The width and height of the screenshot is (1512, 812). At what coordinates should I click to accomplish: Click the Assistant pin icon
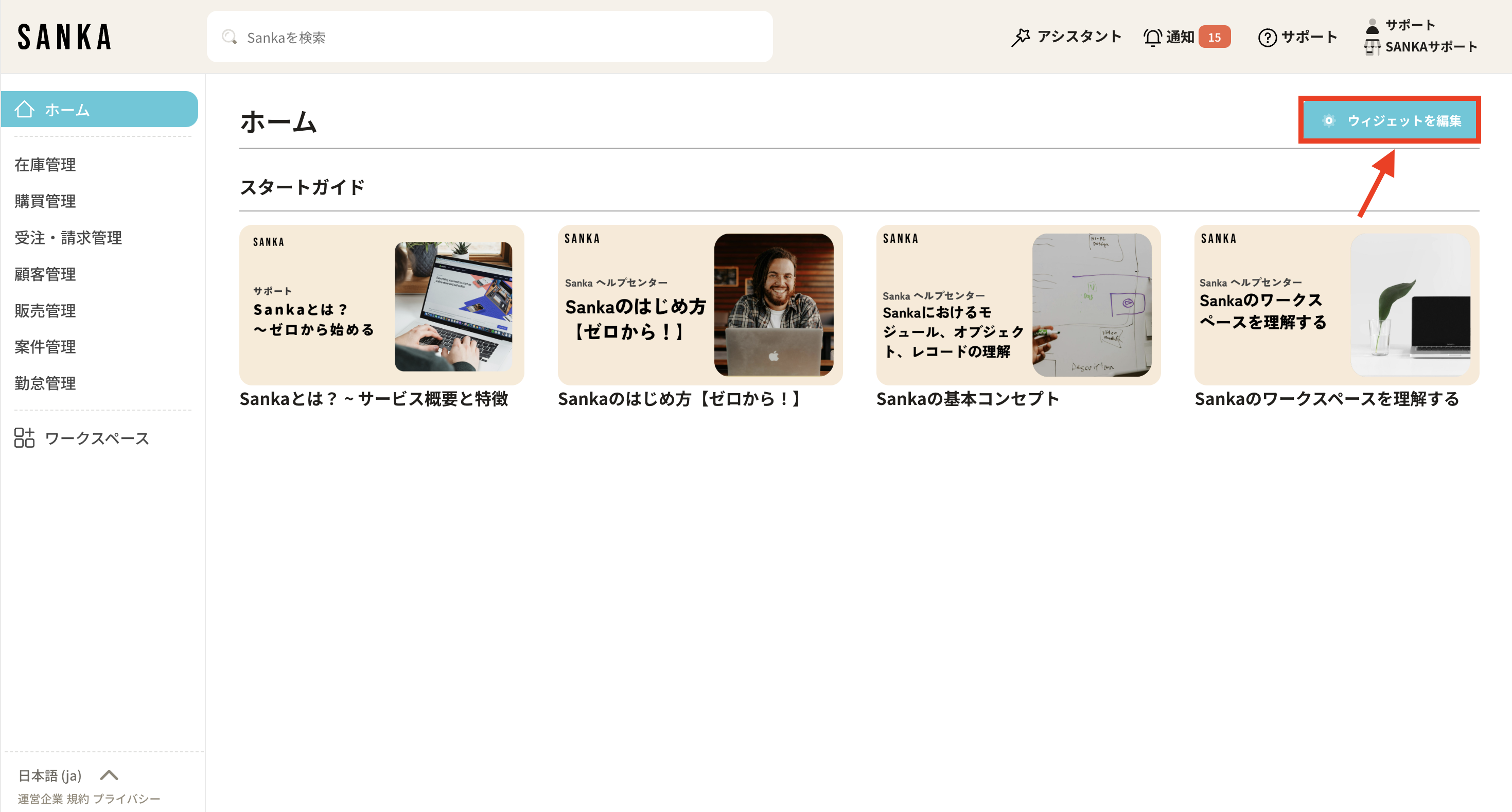coord(1020,37)
